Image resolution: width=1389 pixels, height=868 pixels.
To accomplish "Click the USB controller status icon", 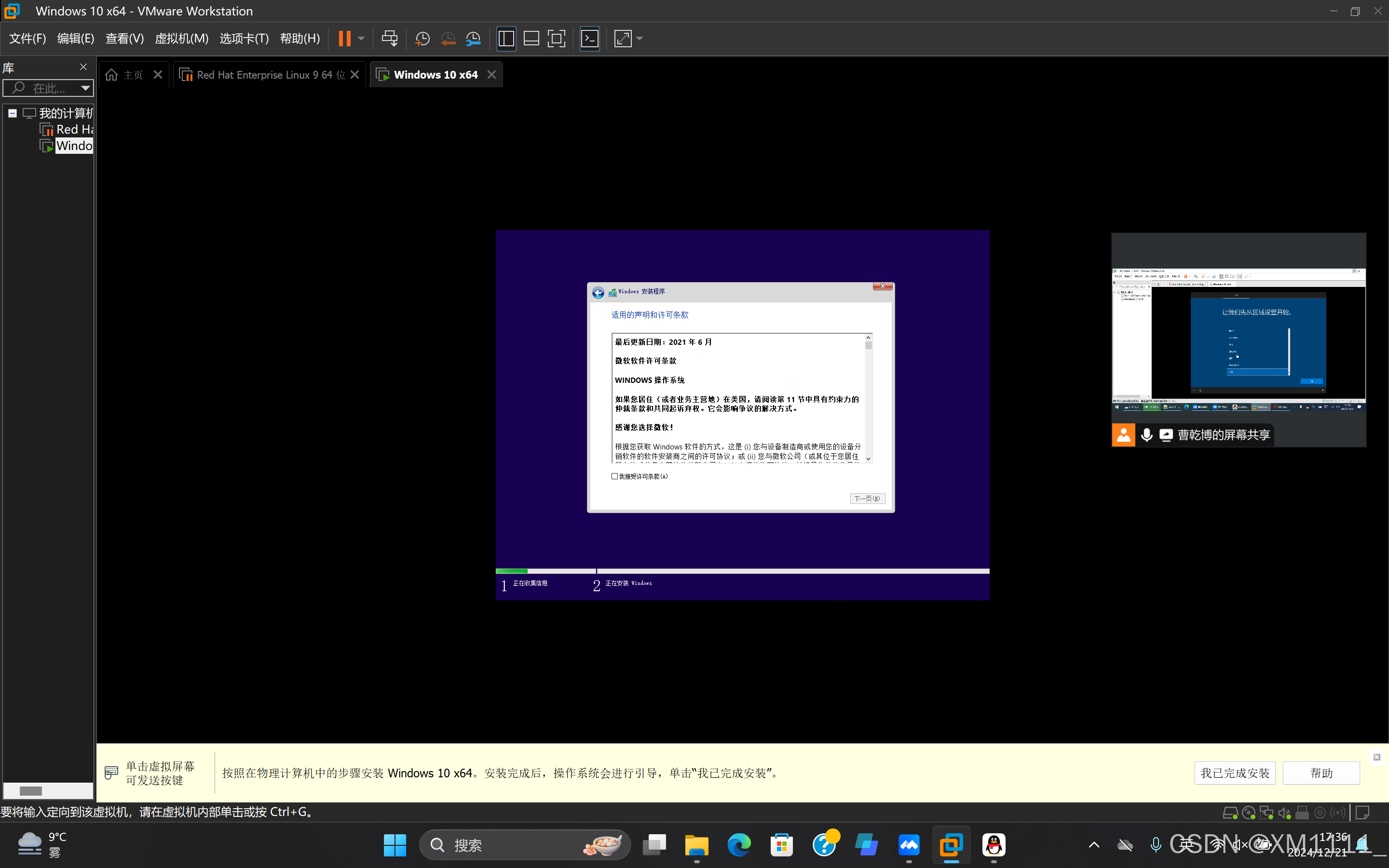I will [x=1302, y=813].
